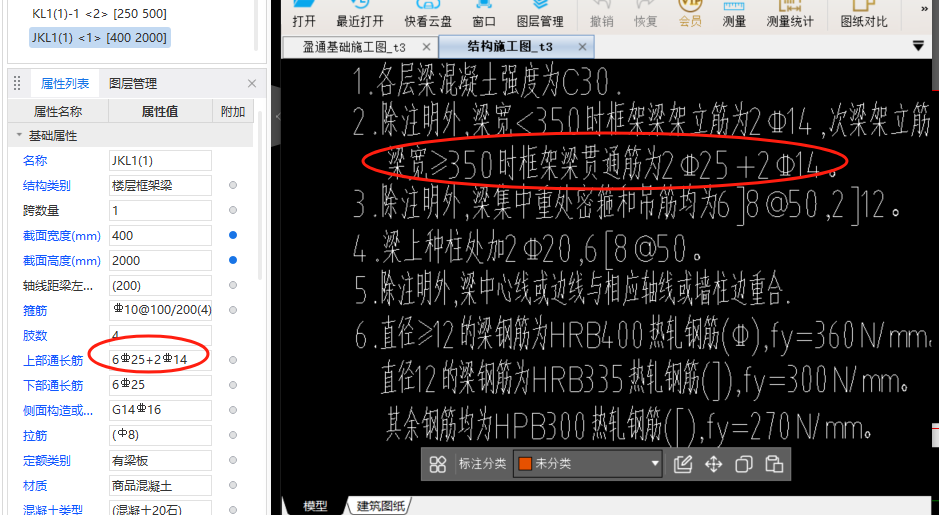Viewport: 939px width, 515px height.
Task: Open 测量统计 measurement statistics
Action: coord(790,14)
